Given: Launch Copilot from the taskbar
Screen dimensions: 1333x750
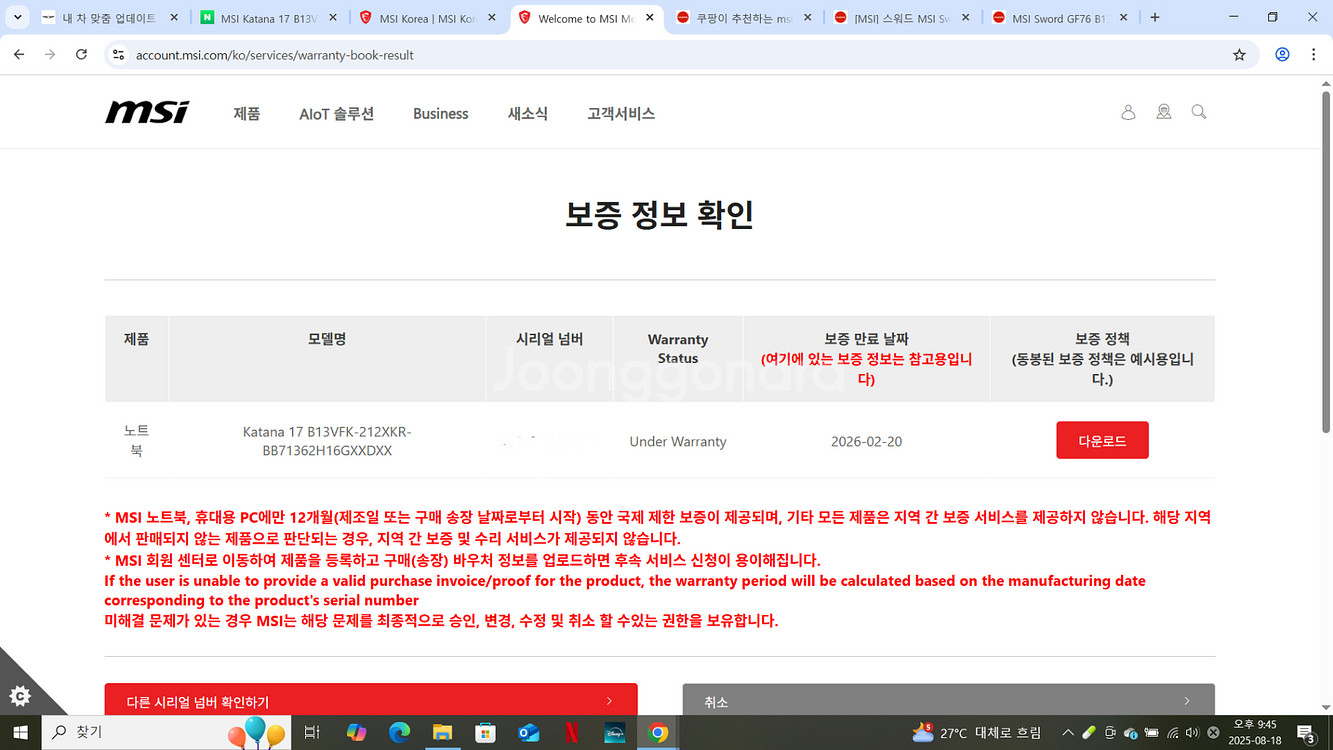Looking at the screenshot, I should click(x=356, y=733).
